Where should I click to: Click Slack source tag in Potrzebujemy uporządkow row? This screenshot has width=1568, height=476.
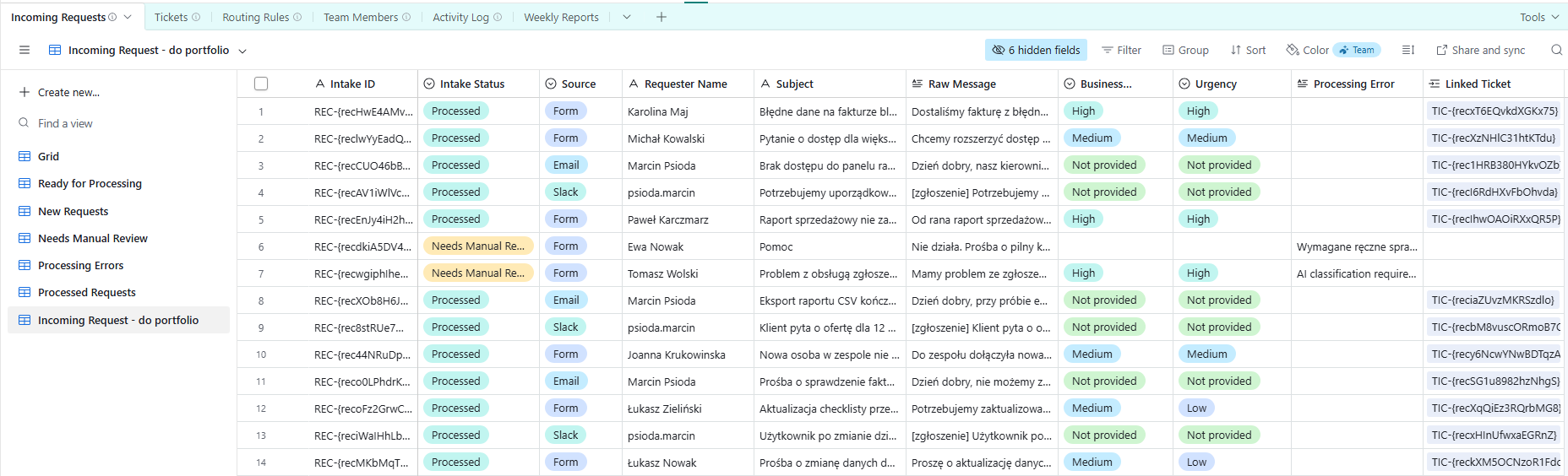pos(566,192)
